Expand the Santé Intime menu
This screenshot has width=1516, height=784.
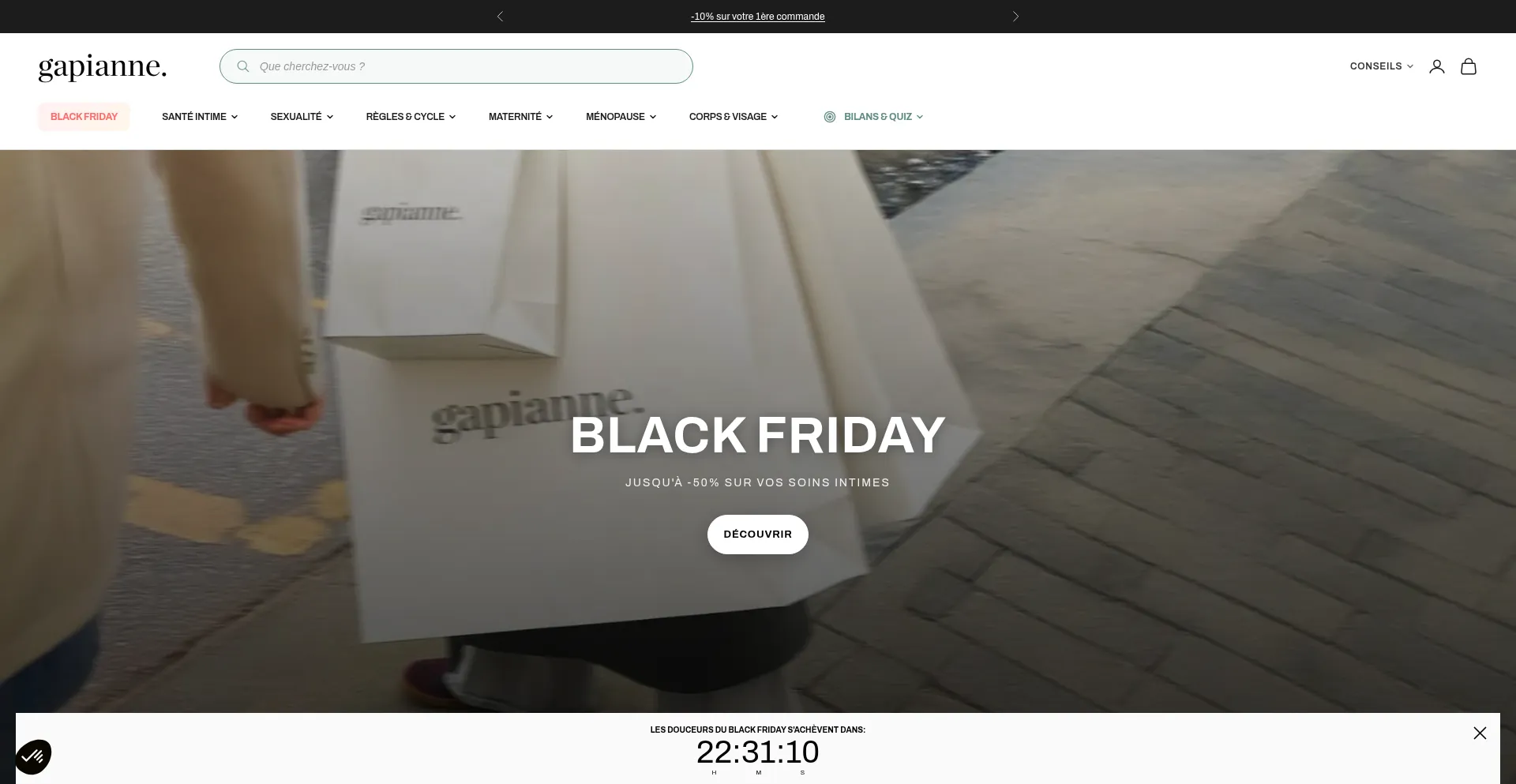[200, 117]
